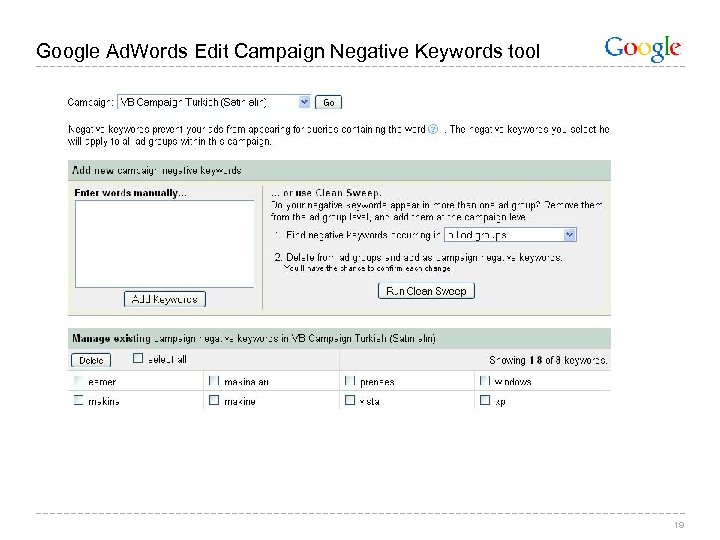This screenshot has height=540, width=720.
Task: Check the 'prenses' keyword checkbox
Action: 349,381
